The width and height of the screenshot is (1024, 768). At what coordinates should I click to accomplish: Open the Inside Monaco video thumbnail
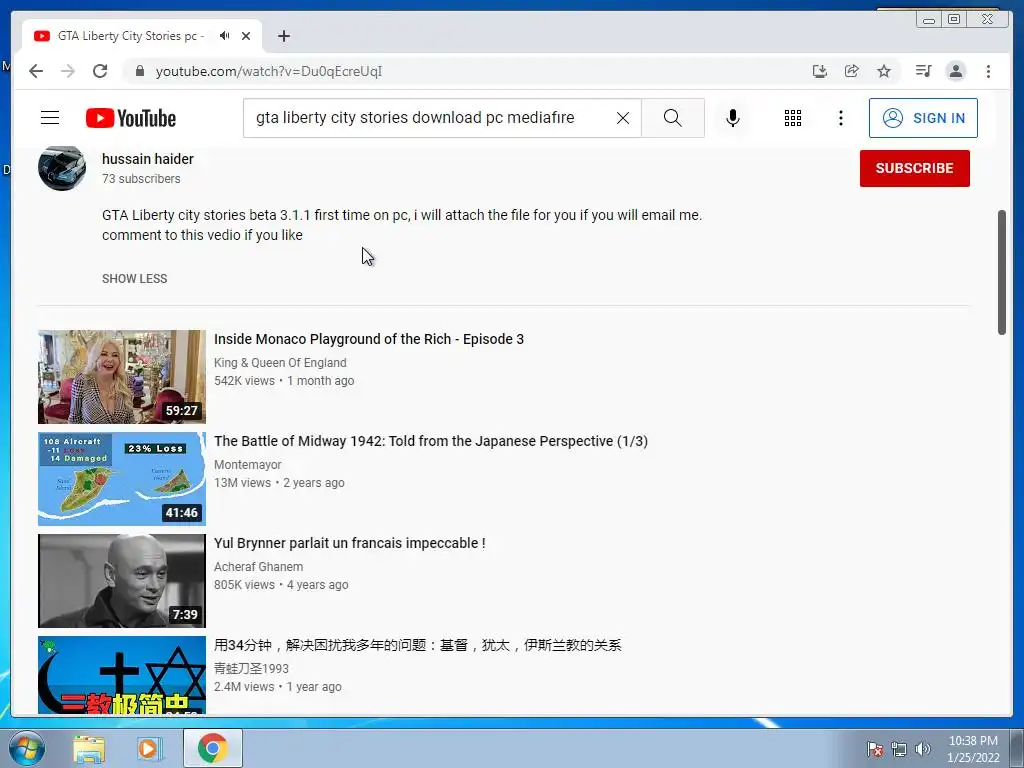tap(121, 377)
